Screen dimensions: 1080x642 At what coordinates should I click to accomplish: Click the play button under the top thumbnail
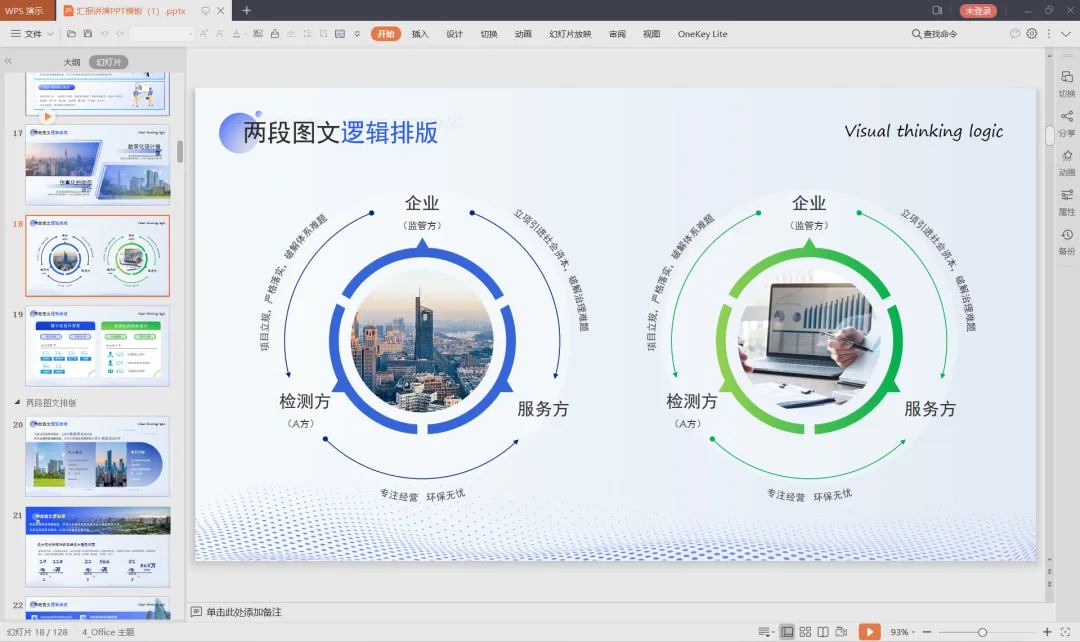coord(47,116)
